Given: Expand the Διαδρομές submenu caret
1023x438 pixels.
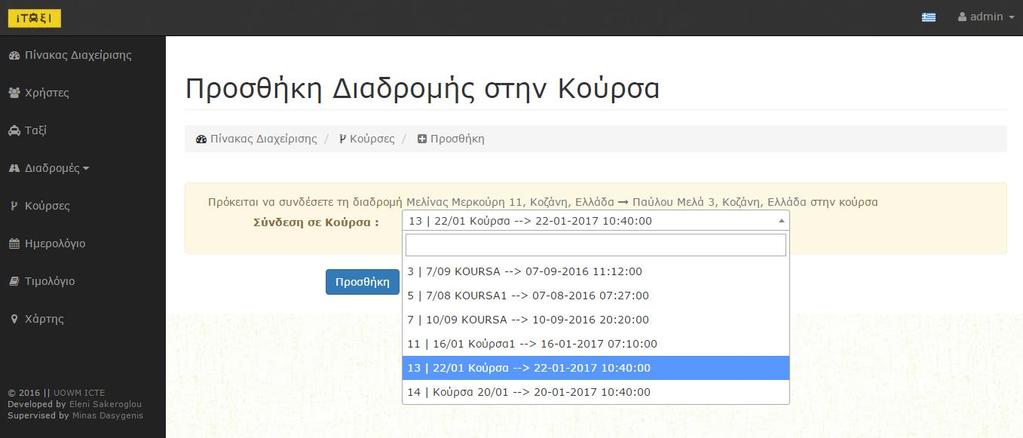Looking at the screenshot, I should 86,168.
